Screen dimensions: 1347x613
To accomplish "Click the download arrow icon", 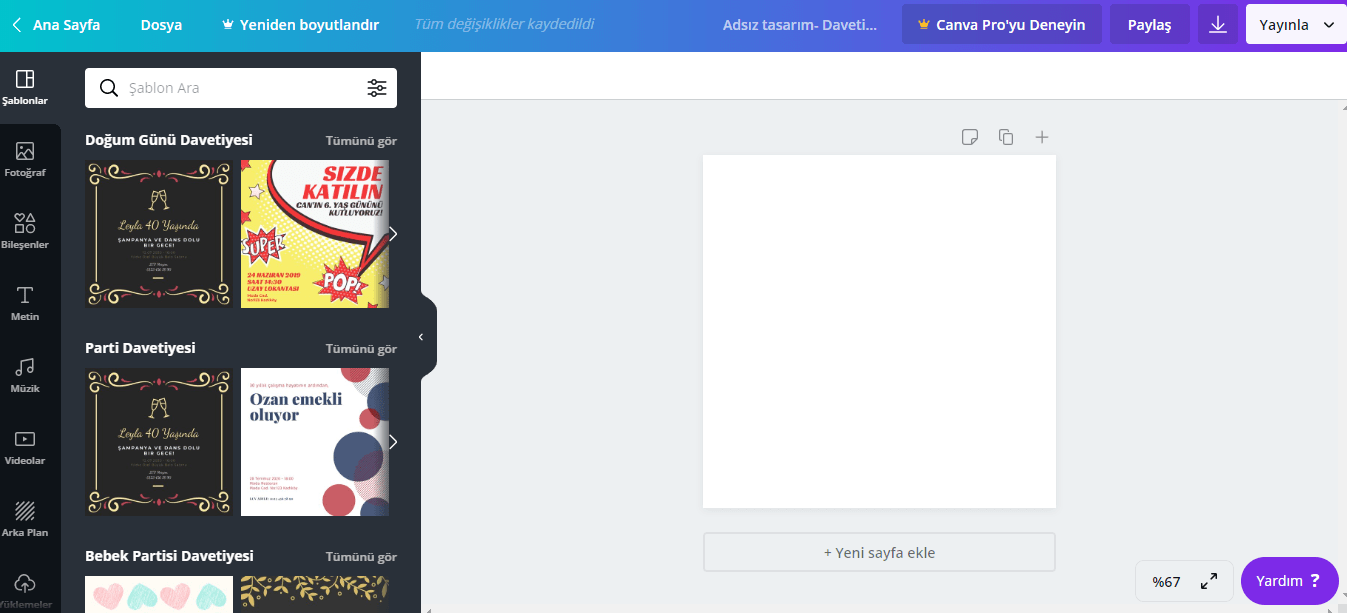I will point(1217,25).
